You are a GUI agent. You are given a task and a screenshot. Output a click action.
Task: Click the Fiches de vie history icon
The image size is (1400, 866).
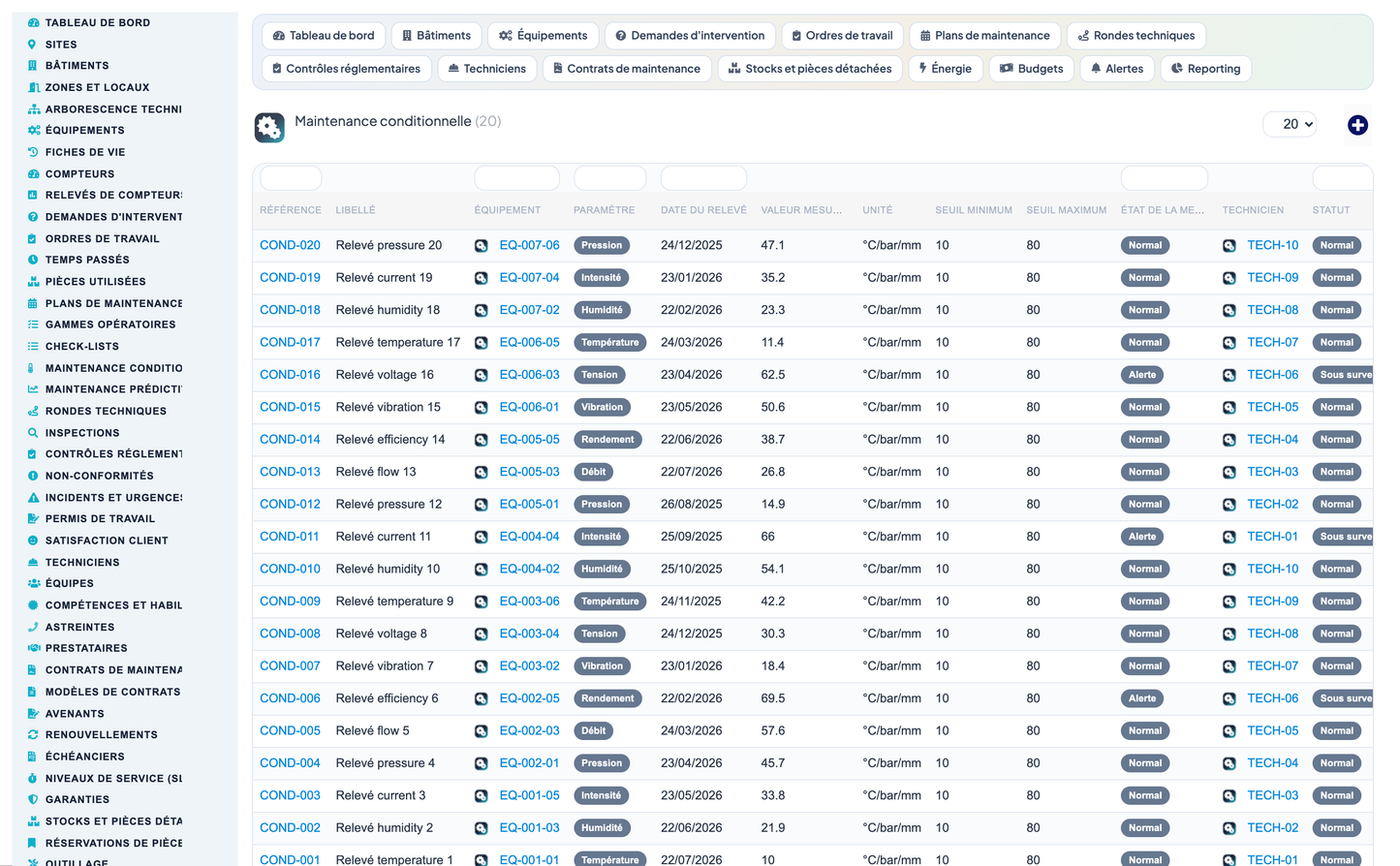click(x=33, y=152)
